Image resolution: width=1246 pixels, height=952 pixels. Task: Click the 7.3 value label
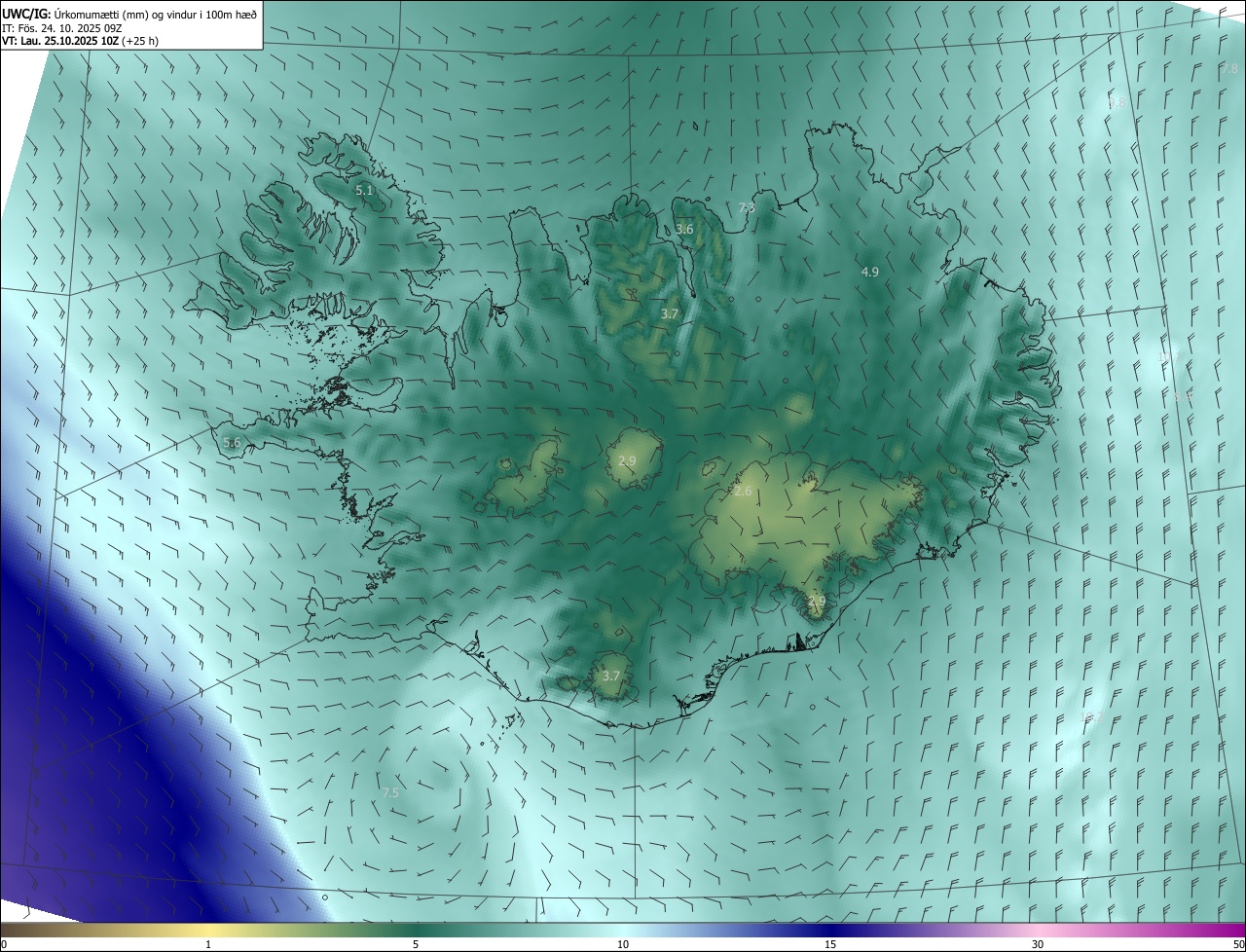pyautogui.click(x=747, y=207)
